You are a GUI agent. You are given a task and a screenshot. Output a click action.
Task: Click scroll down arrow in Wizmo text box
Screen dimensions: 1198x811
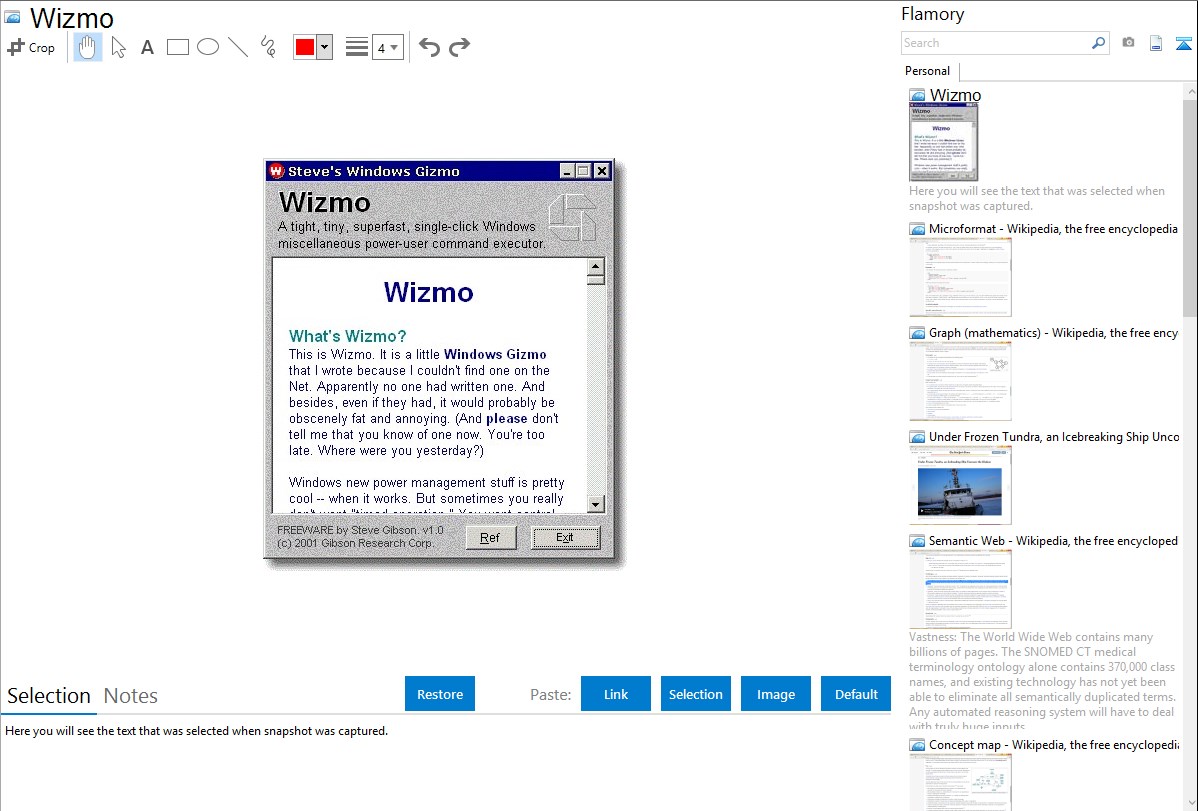pyautogui.click(x=596, y=504)
